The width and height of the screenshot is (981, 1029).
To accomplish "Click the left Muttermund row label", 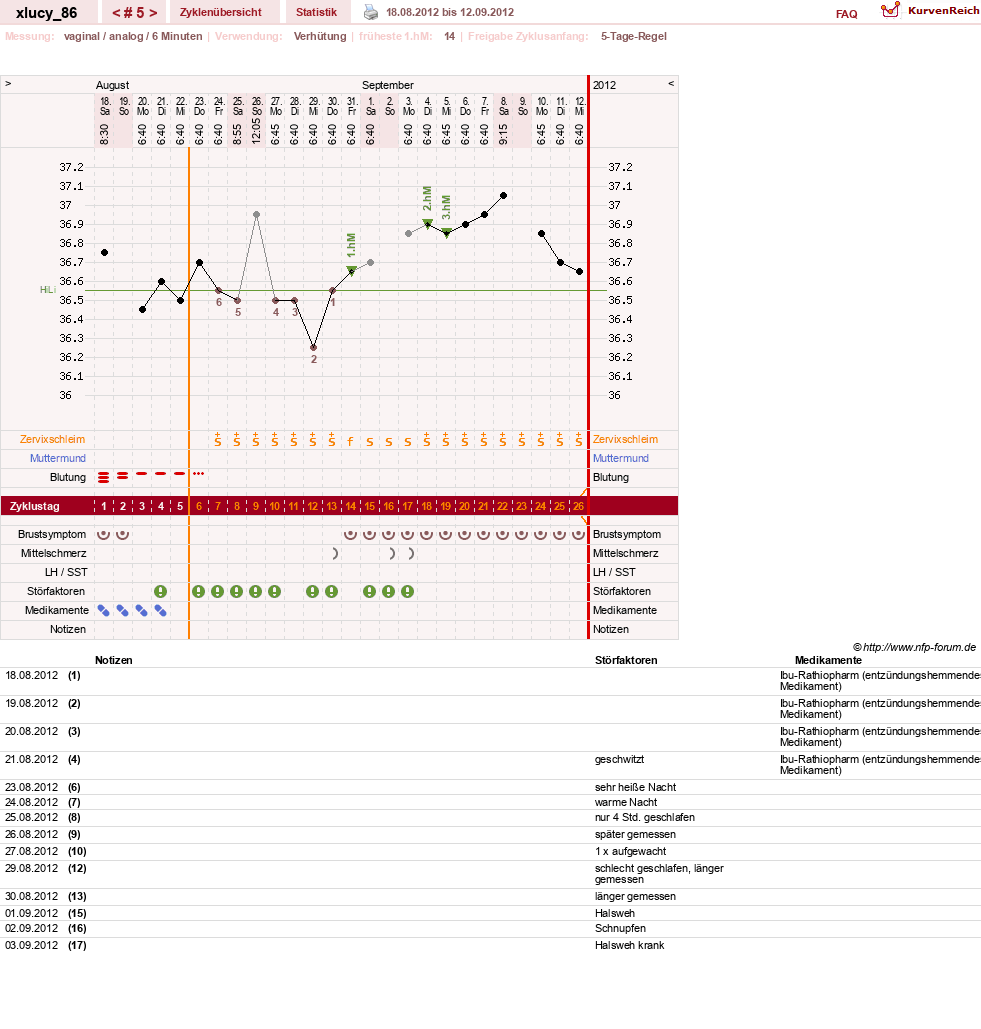I will click(x=58, y=458).
